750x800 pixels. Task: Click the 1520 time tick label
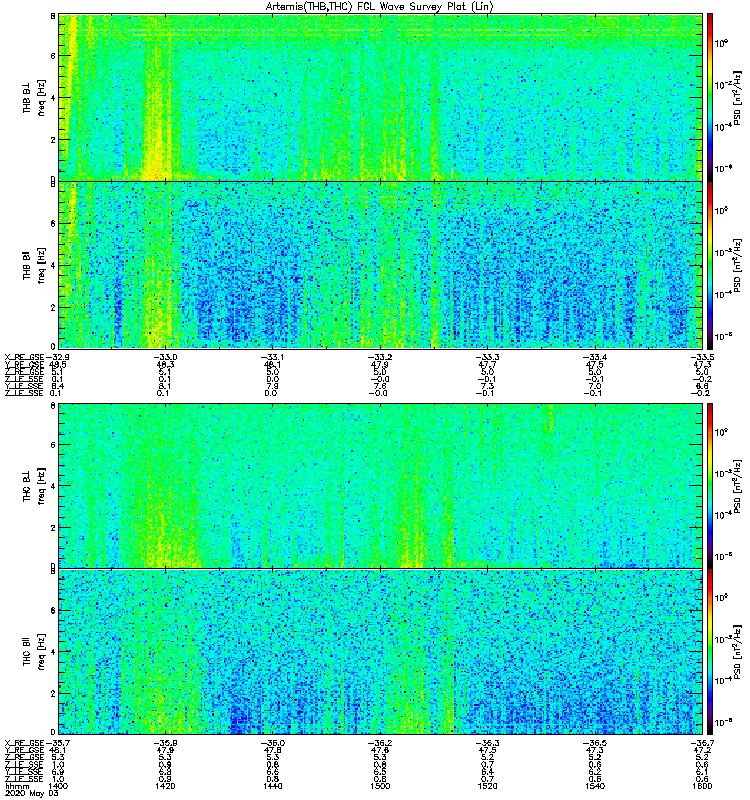coord(487,786)
